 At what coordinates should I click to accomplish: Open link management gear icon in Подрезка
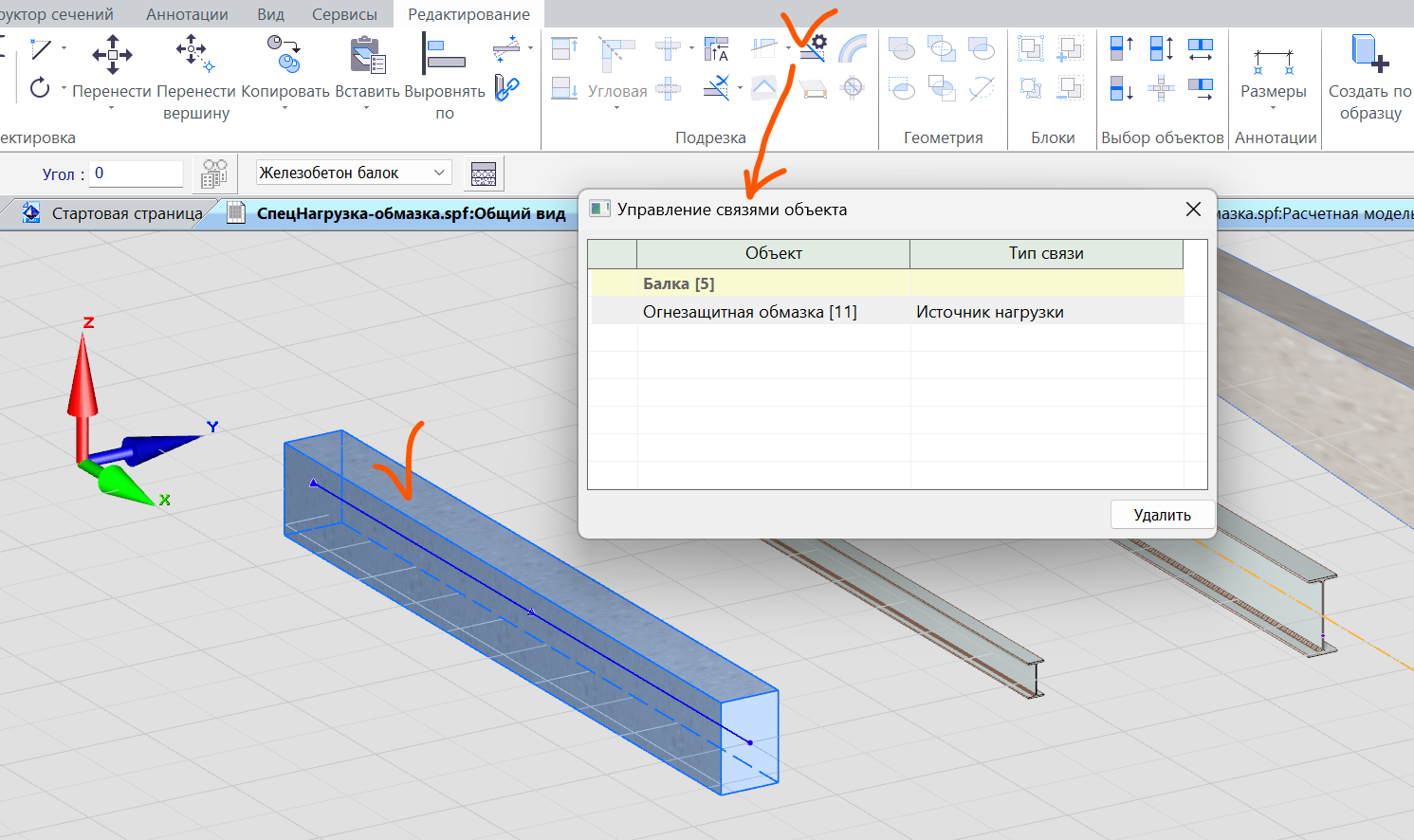tap(813, 47)
